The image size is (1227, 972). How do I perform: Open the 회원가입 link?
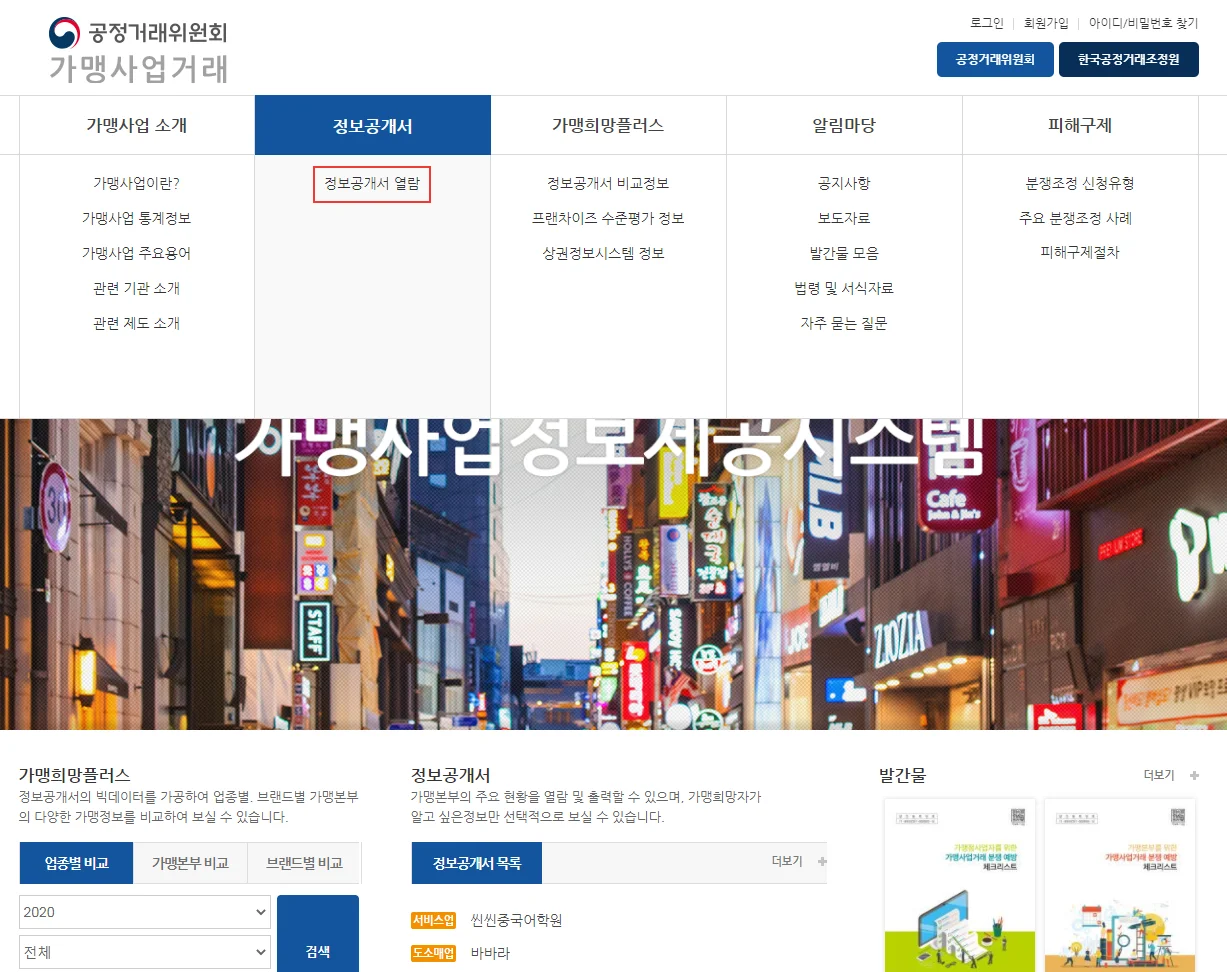point(1045,23)
